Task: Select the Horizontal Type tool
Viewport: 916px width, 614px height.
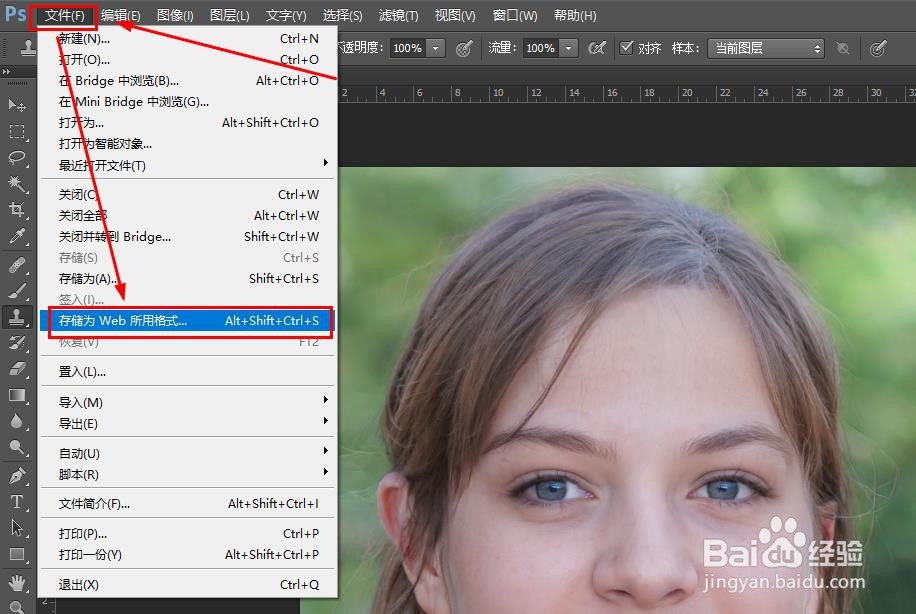Action: (16, 502)
